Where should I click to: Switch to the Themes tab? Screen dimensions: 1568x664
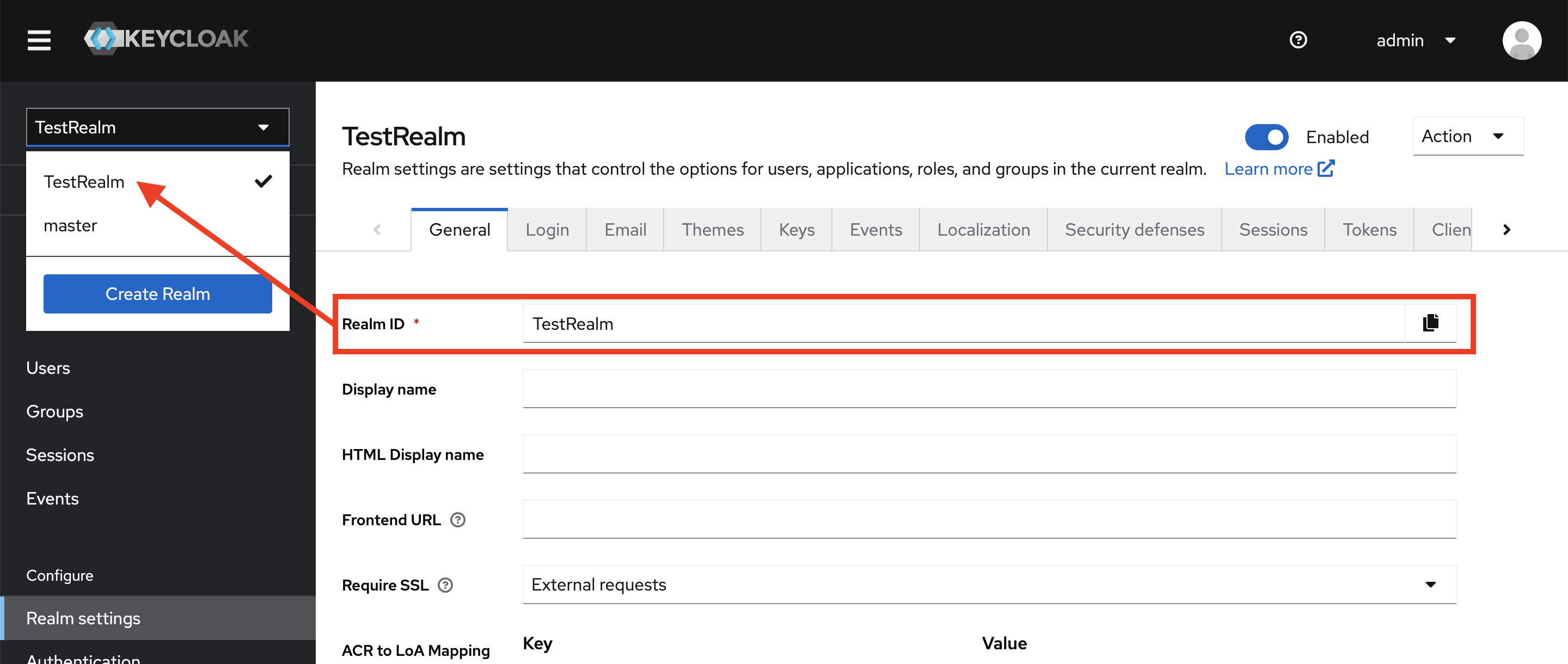point(712,230)
